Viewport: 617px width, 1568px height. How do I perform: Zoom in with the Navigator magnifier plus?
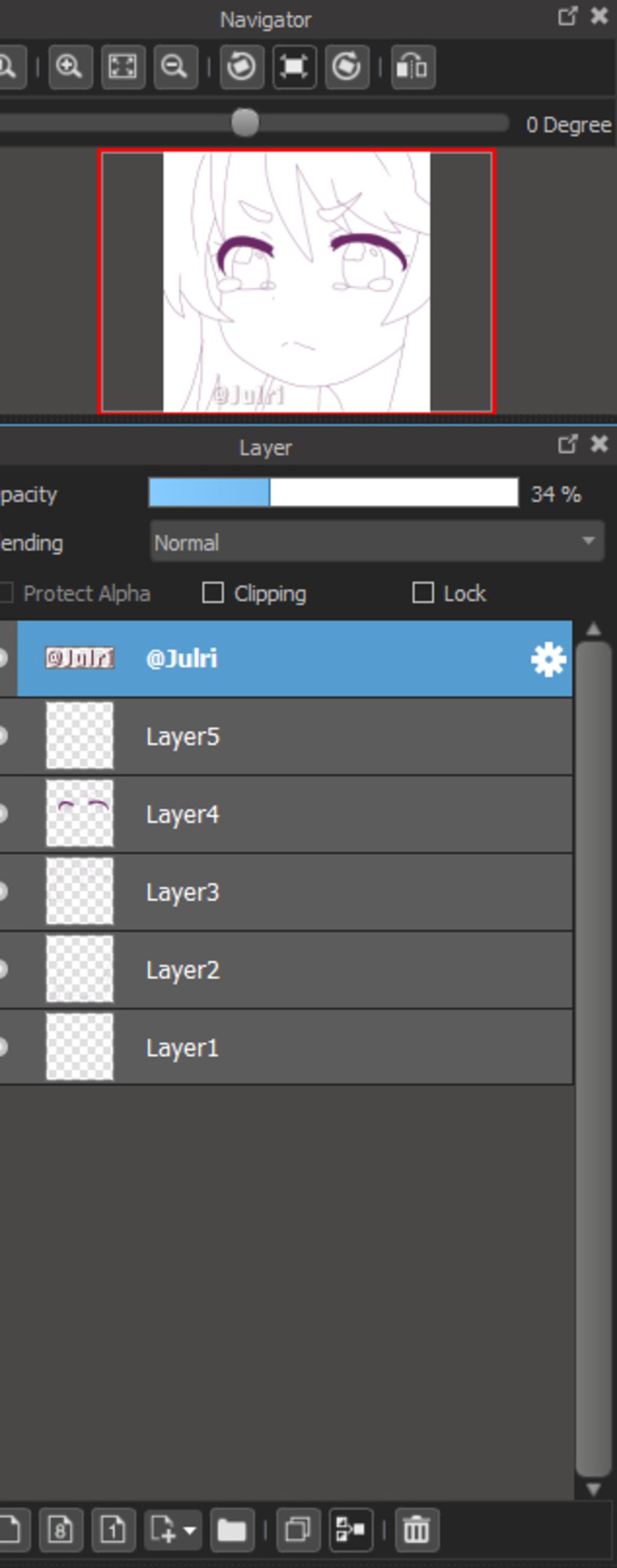(70, 66)
